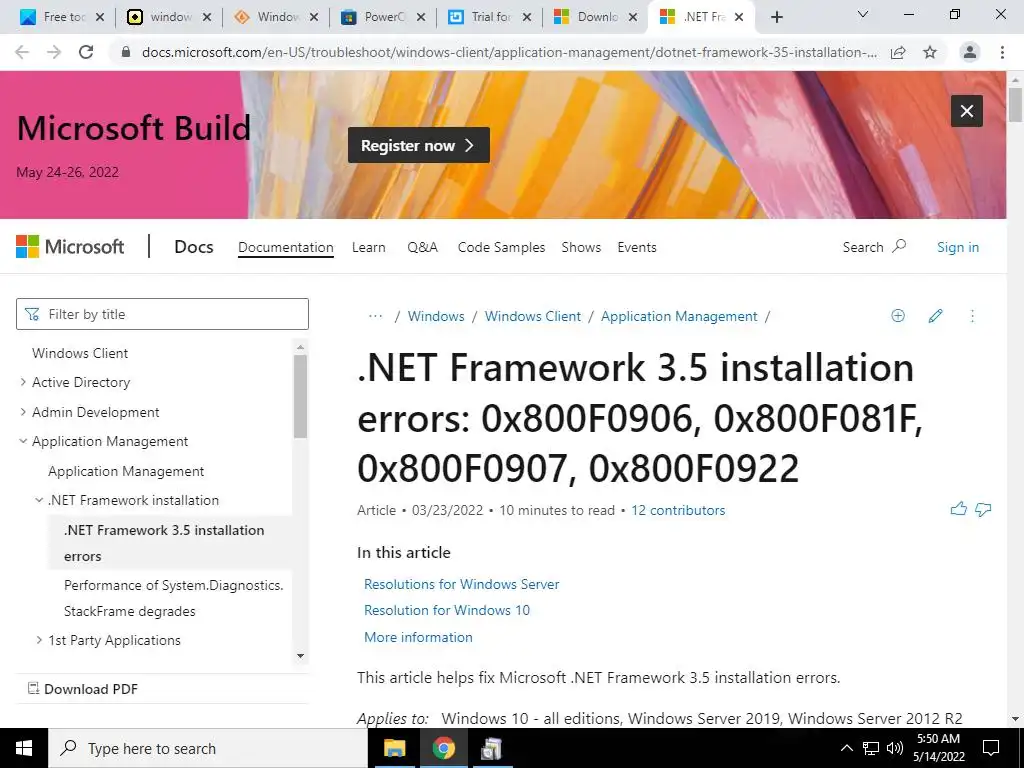Go back to the previous page
The width and height of the screenshot is (1024, 768).
click(x=22, y=52)
